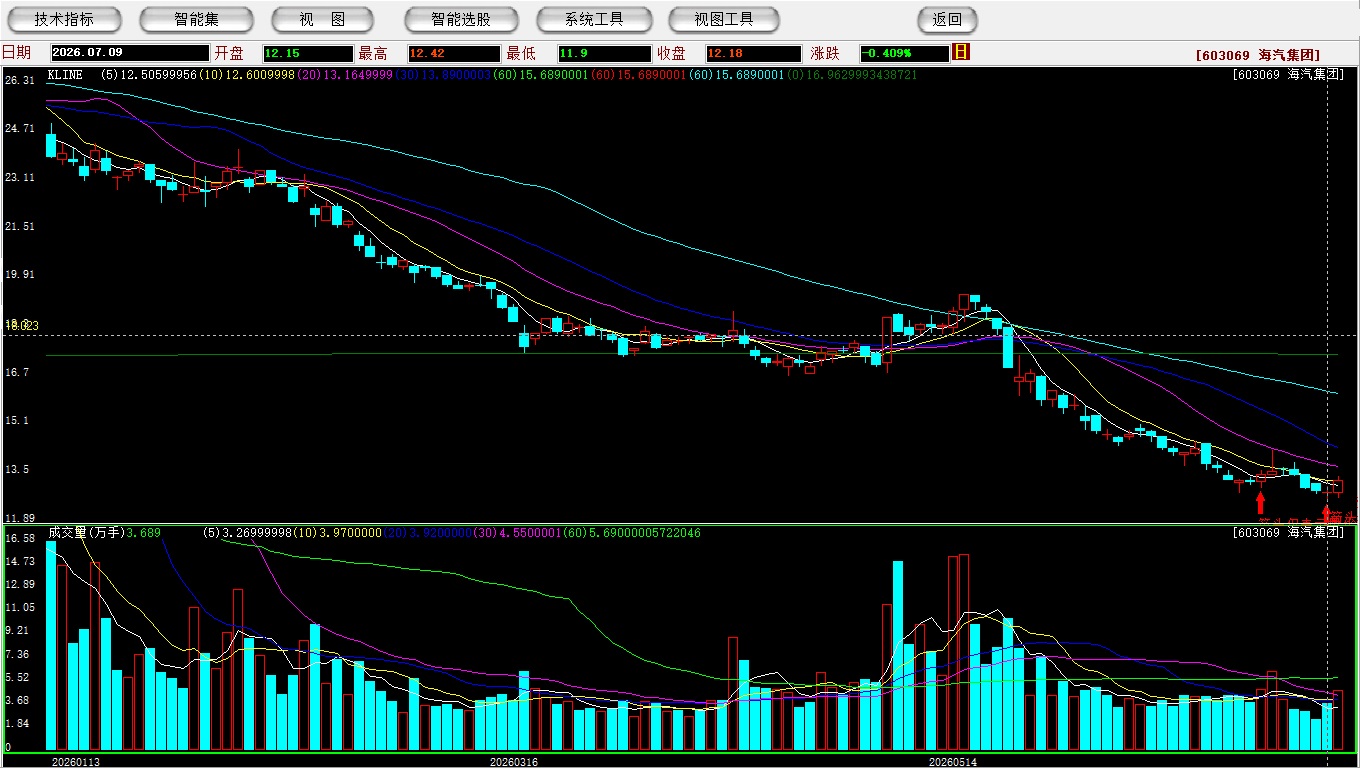Select the 收盘 value 12.18 field
1360x768 pixels.
pos(754,53)
